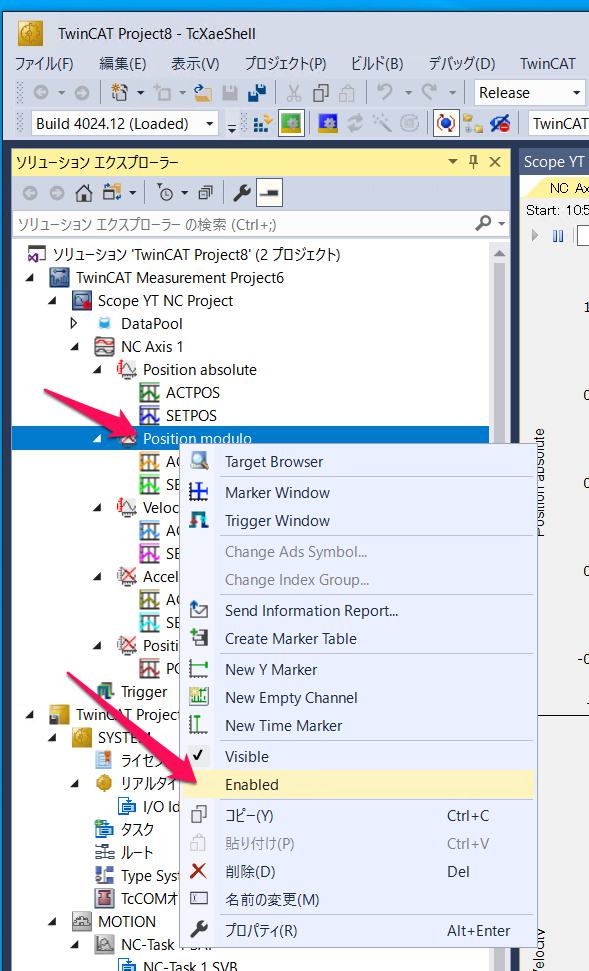Image resolution: width=589 pixels, height=971 pixels.
Task: Toggle the Enabled option in context menu
Action: (359, 785)
